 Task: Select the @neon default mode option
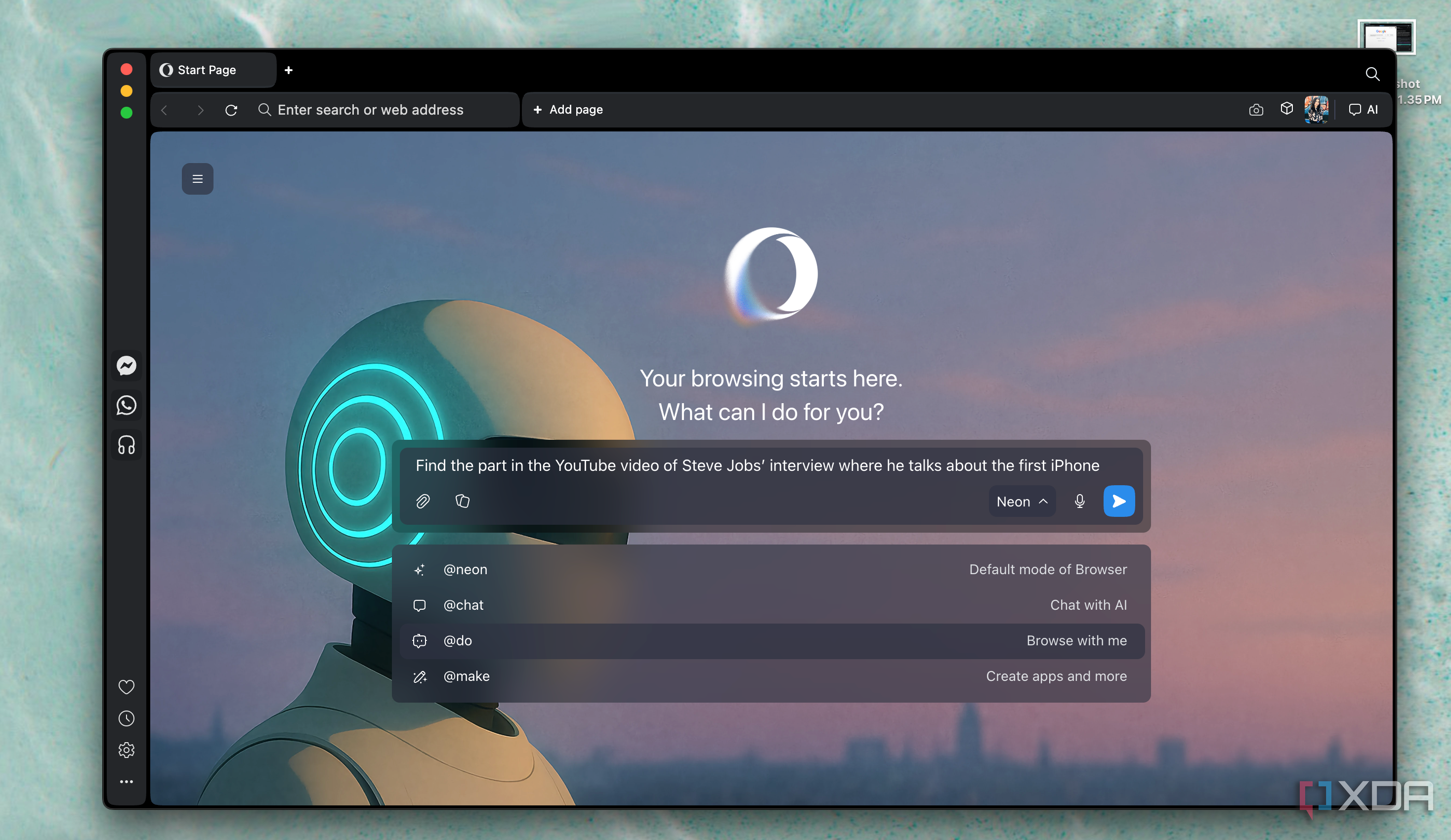pos(771,569)
